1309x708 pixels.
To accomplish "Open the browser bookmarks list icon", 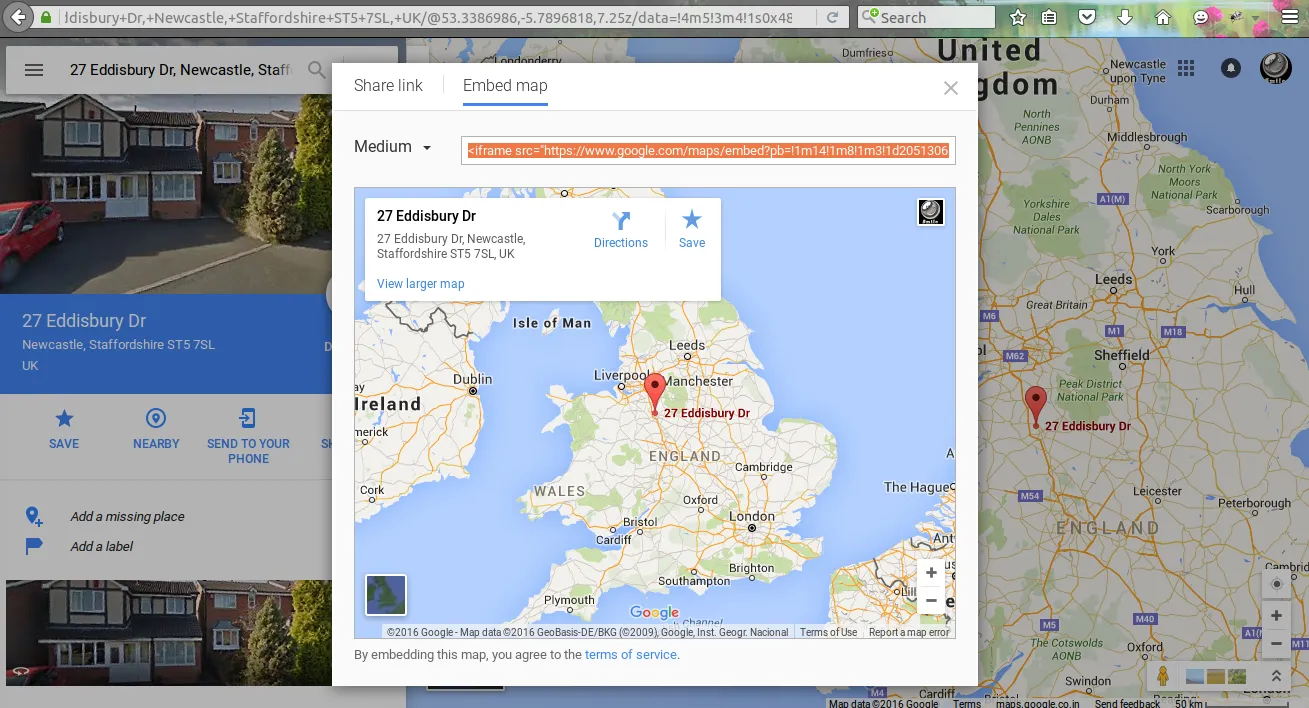I will coord(1049,17).
